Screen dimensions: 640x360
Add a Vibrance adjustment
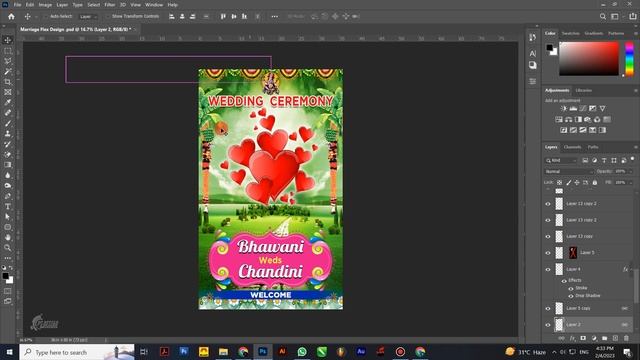[602, 108]
